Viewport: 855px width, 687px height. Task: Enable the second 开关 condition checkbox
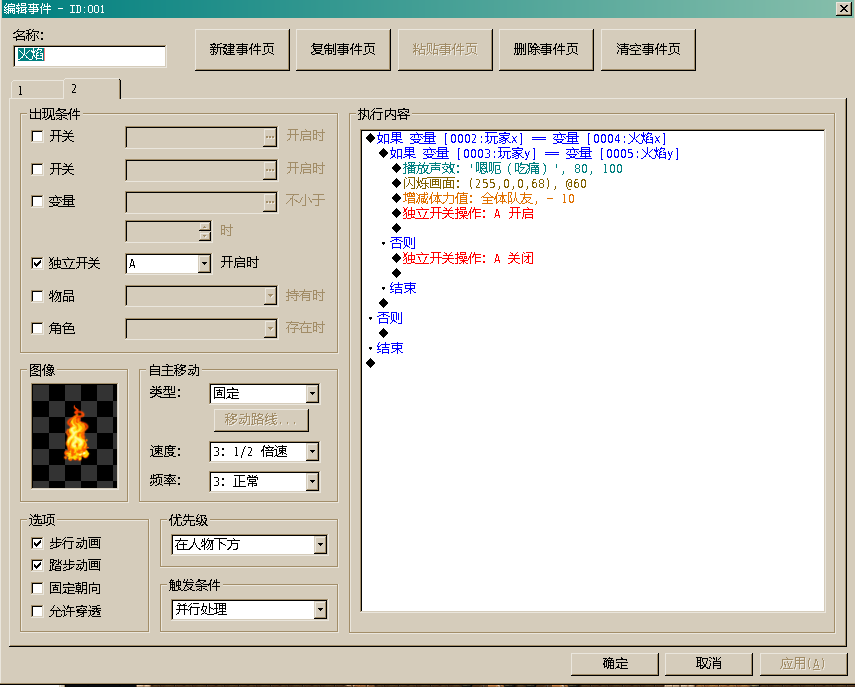coord(37,170)
